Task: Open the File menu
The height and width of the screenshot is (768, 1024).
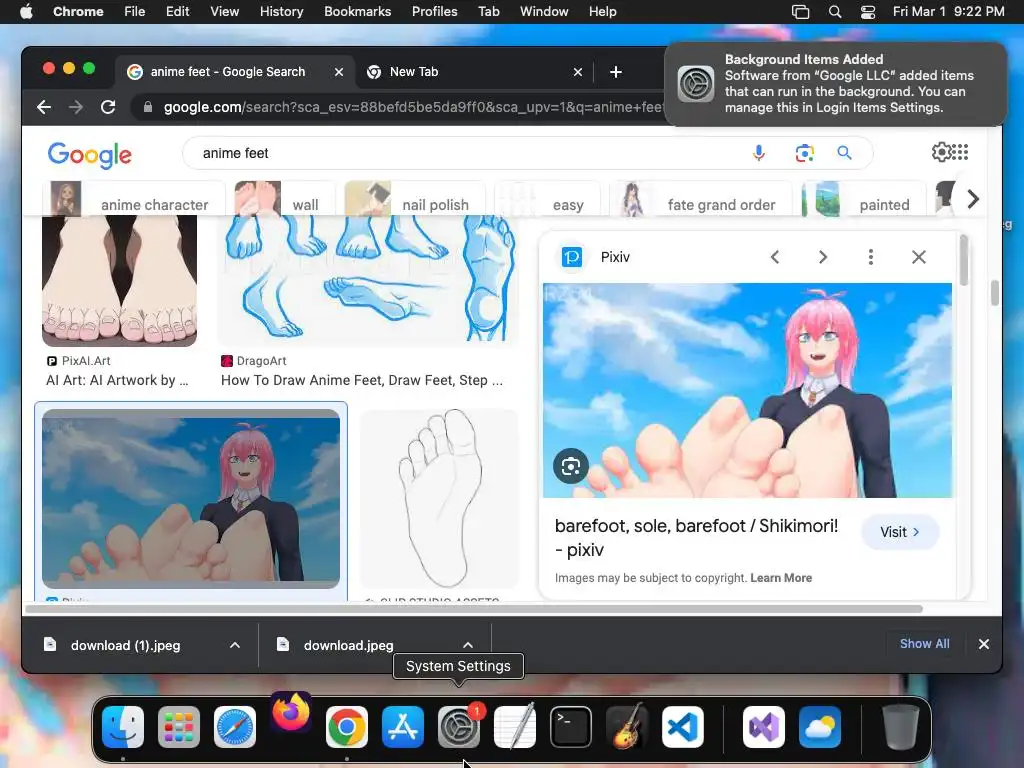Action: (135, 12)
